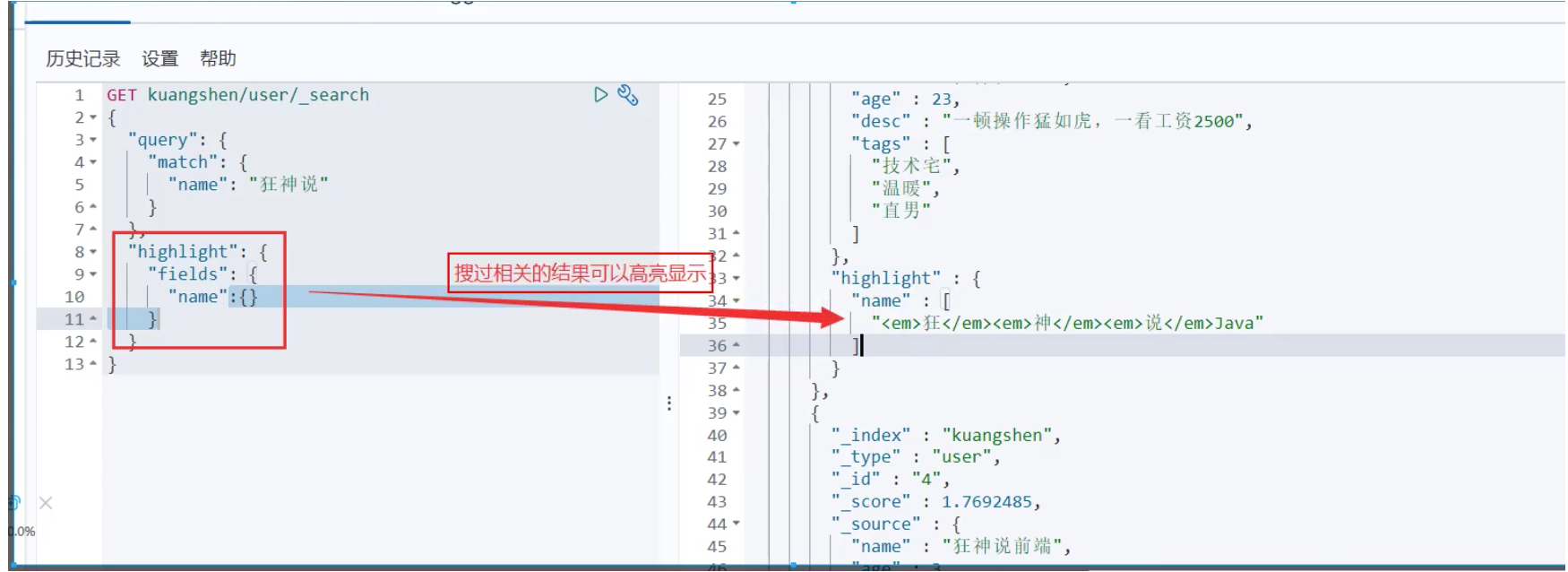The height and width of the screenshot is (572, 1568).
Task: Collapse the object at output line 39
Action: coord(737,412)
